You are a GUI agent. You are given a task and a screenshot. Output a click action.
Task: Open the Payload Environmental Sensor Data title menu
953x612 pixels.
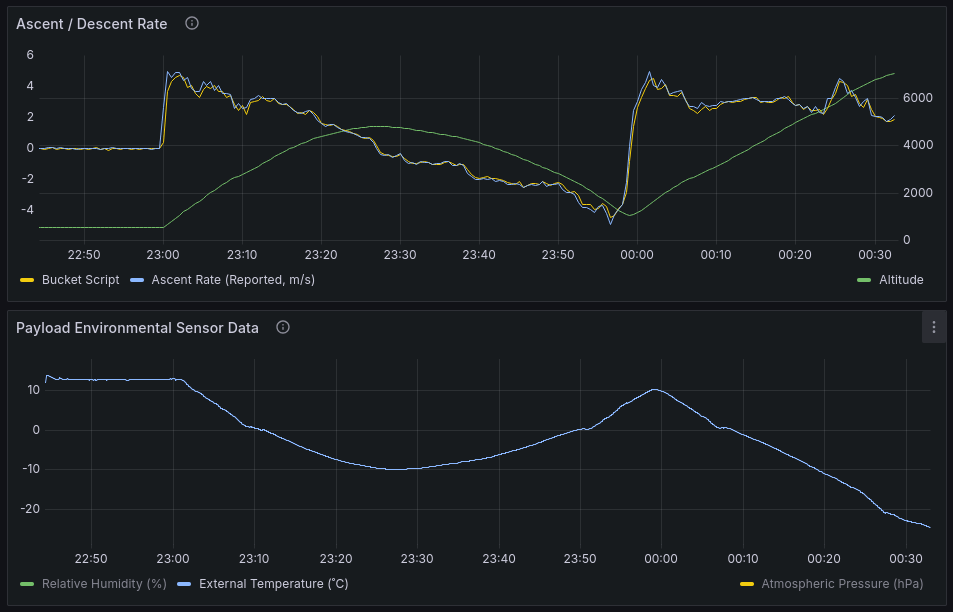coord(137,327)
